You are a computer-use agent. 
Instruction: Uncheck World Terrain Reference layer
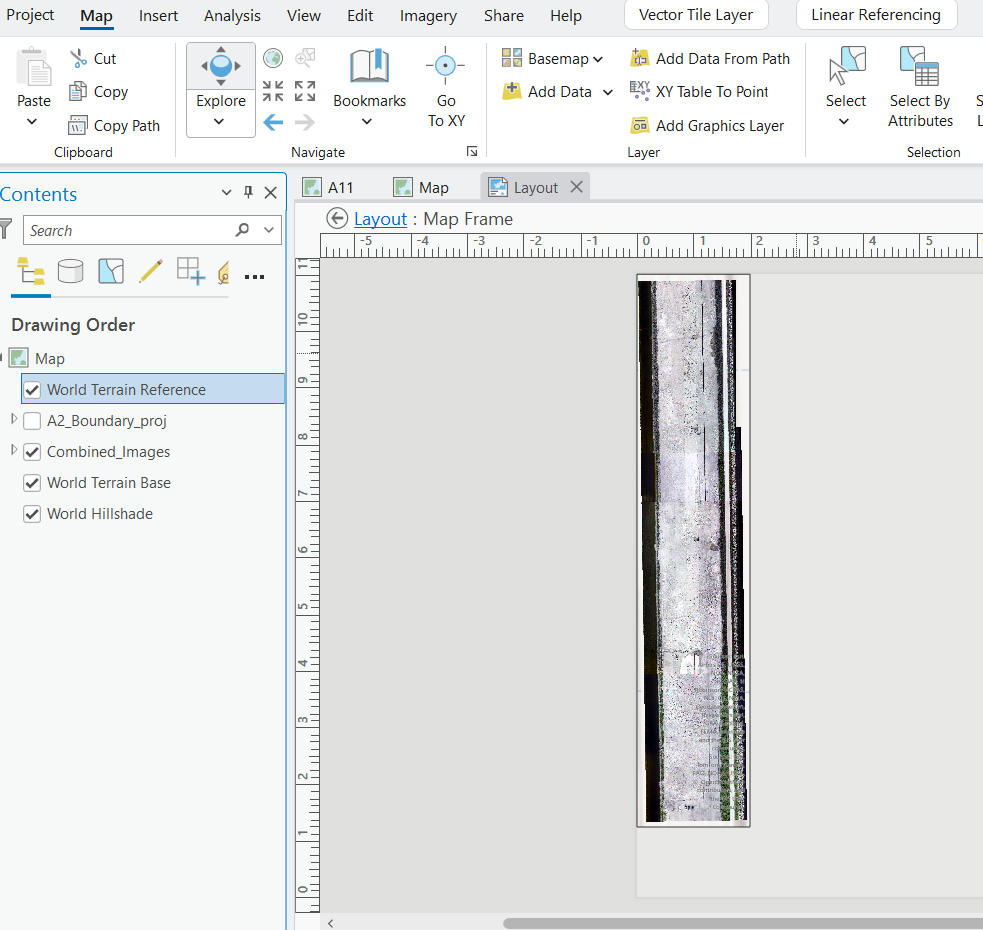click(32, 389)
